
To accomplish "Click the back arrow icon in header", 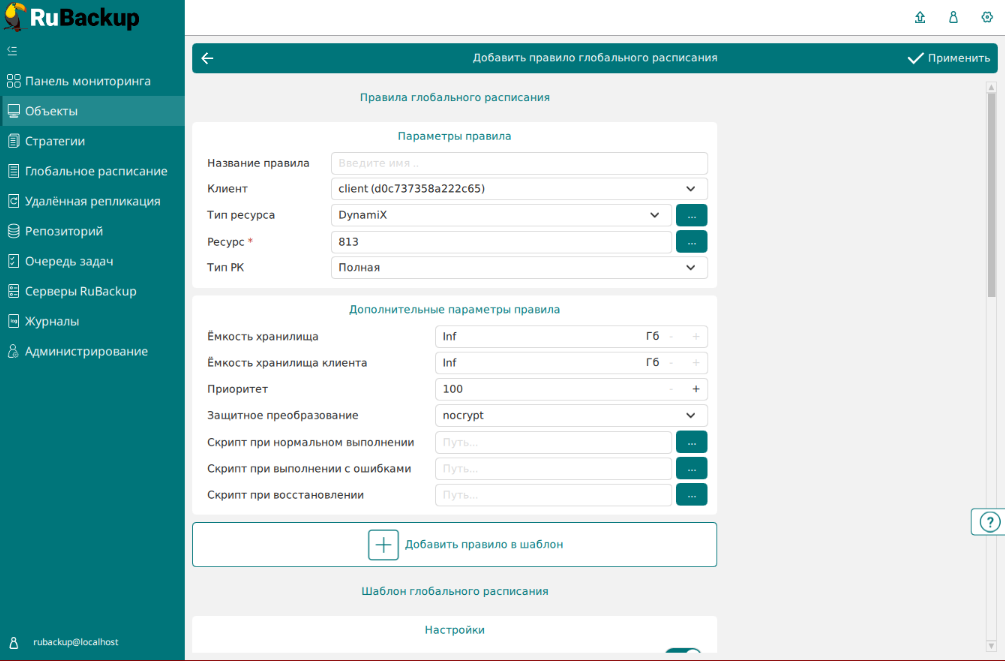I will [207, 58].
